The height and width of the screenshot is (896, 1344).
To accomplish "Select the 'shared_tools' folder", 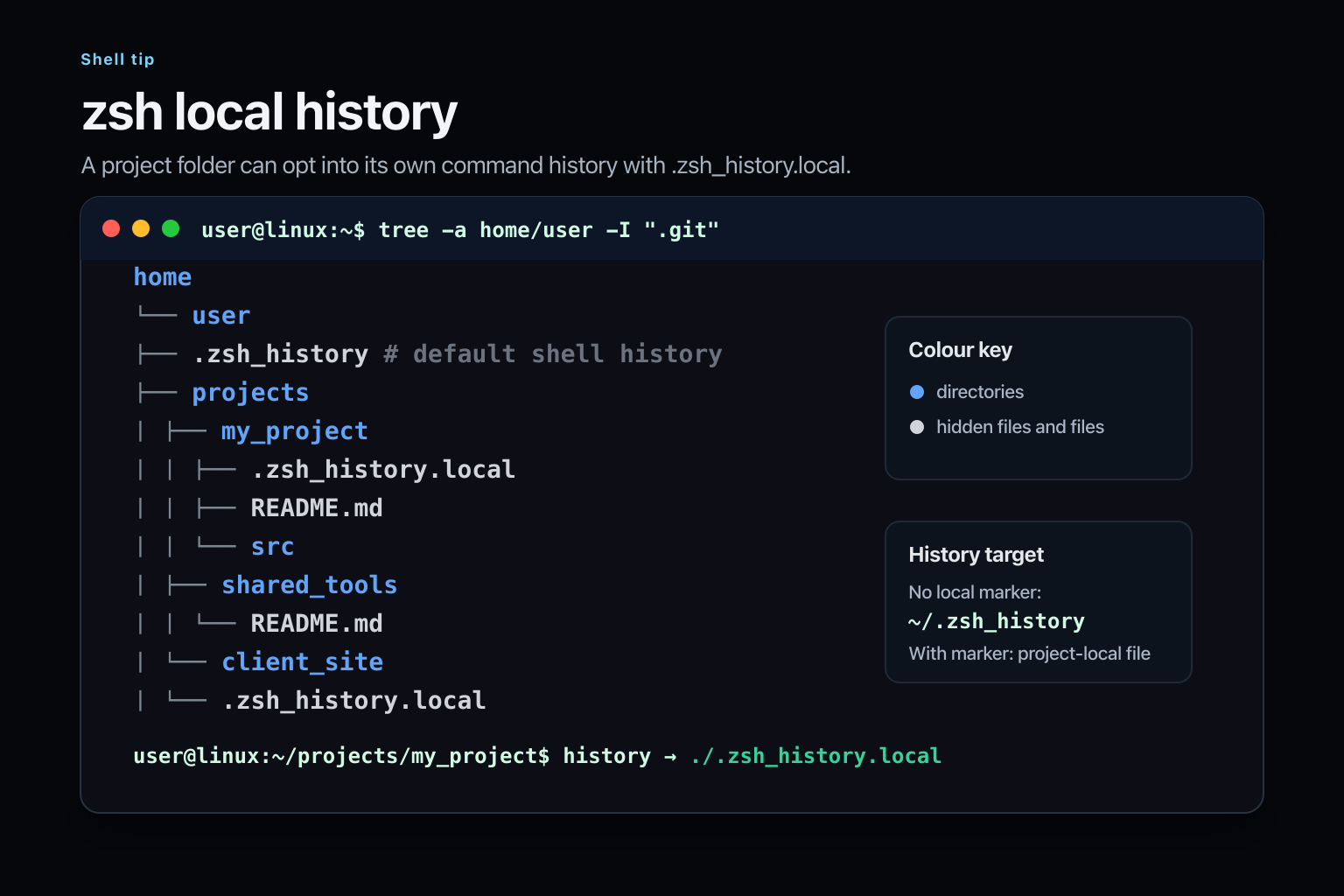I will coord(310,585).
